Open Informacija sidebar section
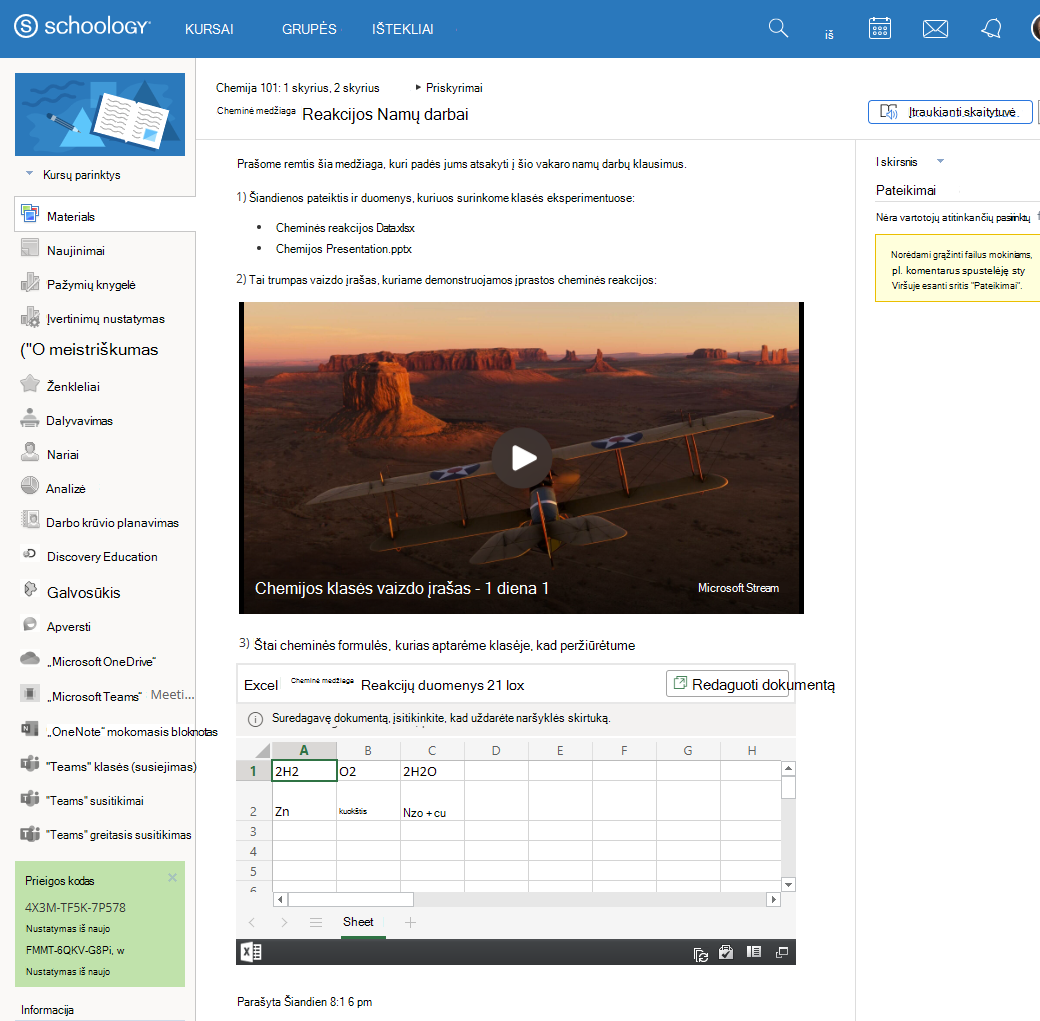Viewport: 1040px width, 1021px height. pyautogui.click(x=47, y=1010)
